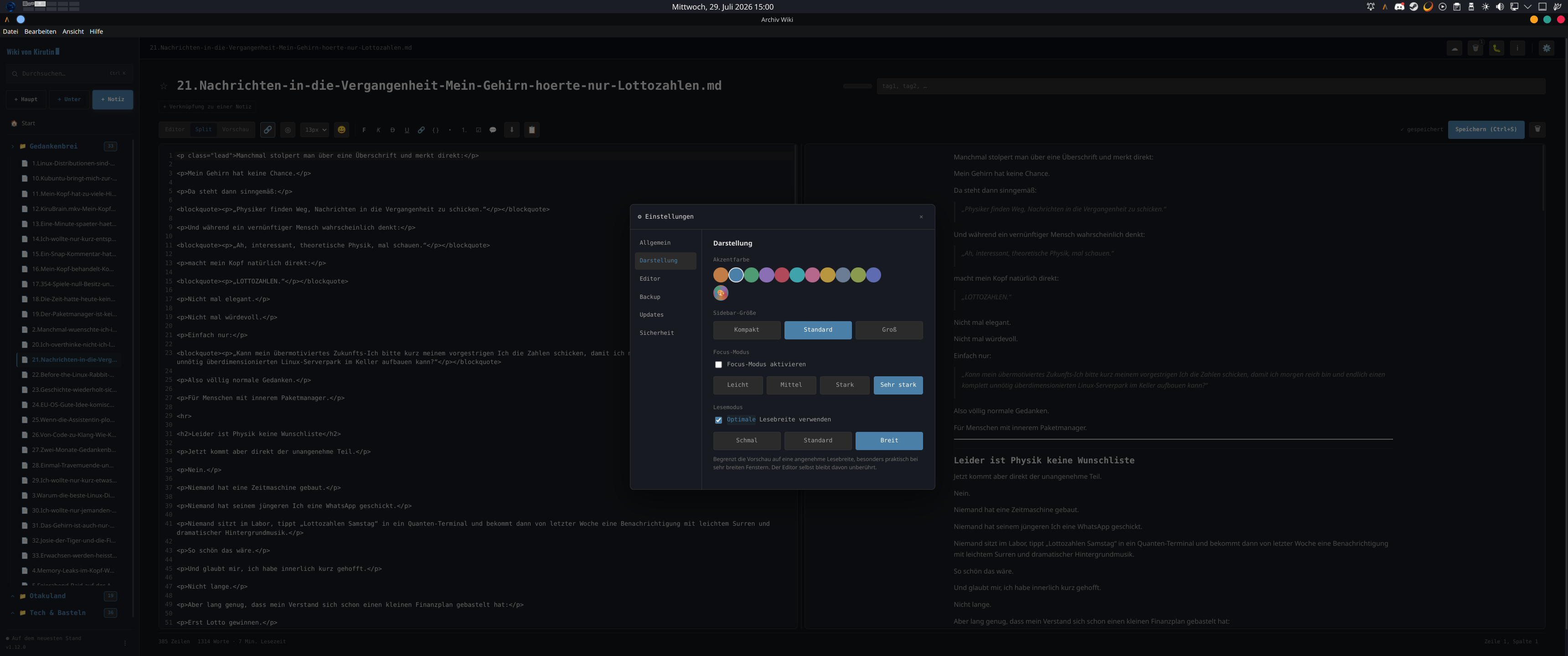Open note 22.Before-the-Linux-Rabbit in sidebar
This screenshot has width=1568, height=656.
tap(68, 375)
